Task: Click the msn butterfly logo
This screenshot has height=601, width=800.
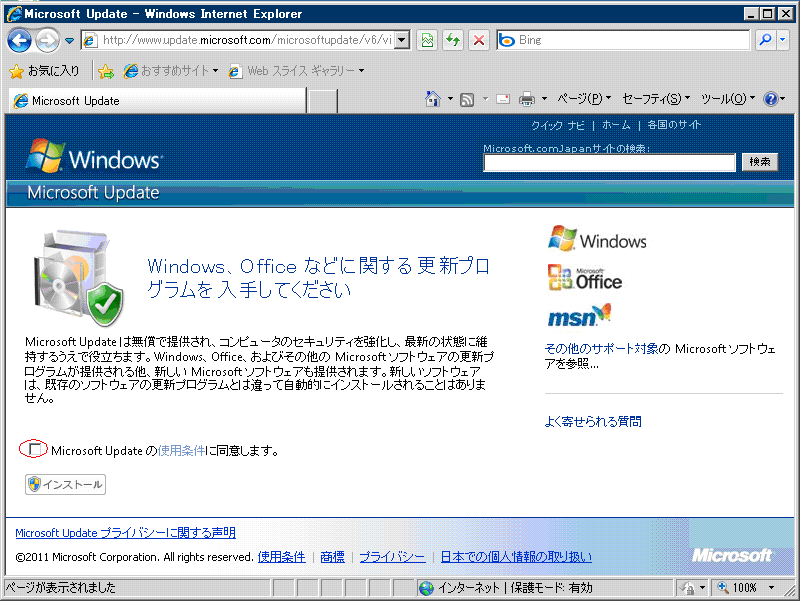Action: point(579,315)
